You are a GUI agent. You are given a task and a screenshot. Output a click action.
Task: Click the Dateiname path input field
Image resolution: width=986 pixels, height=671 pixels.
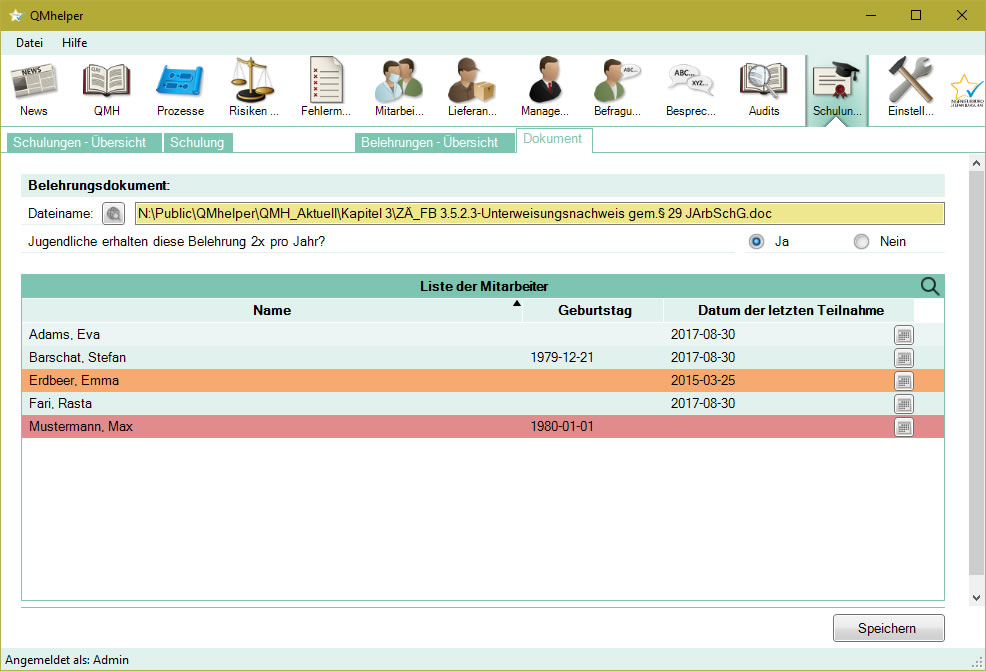click(x=539, y=214)
